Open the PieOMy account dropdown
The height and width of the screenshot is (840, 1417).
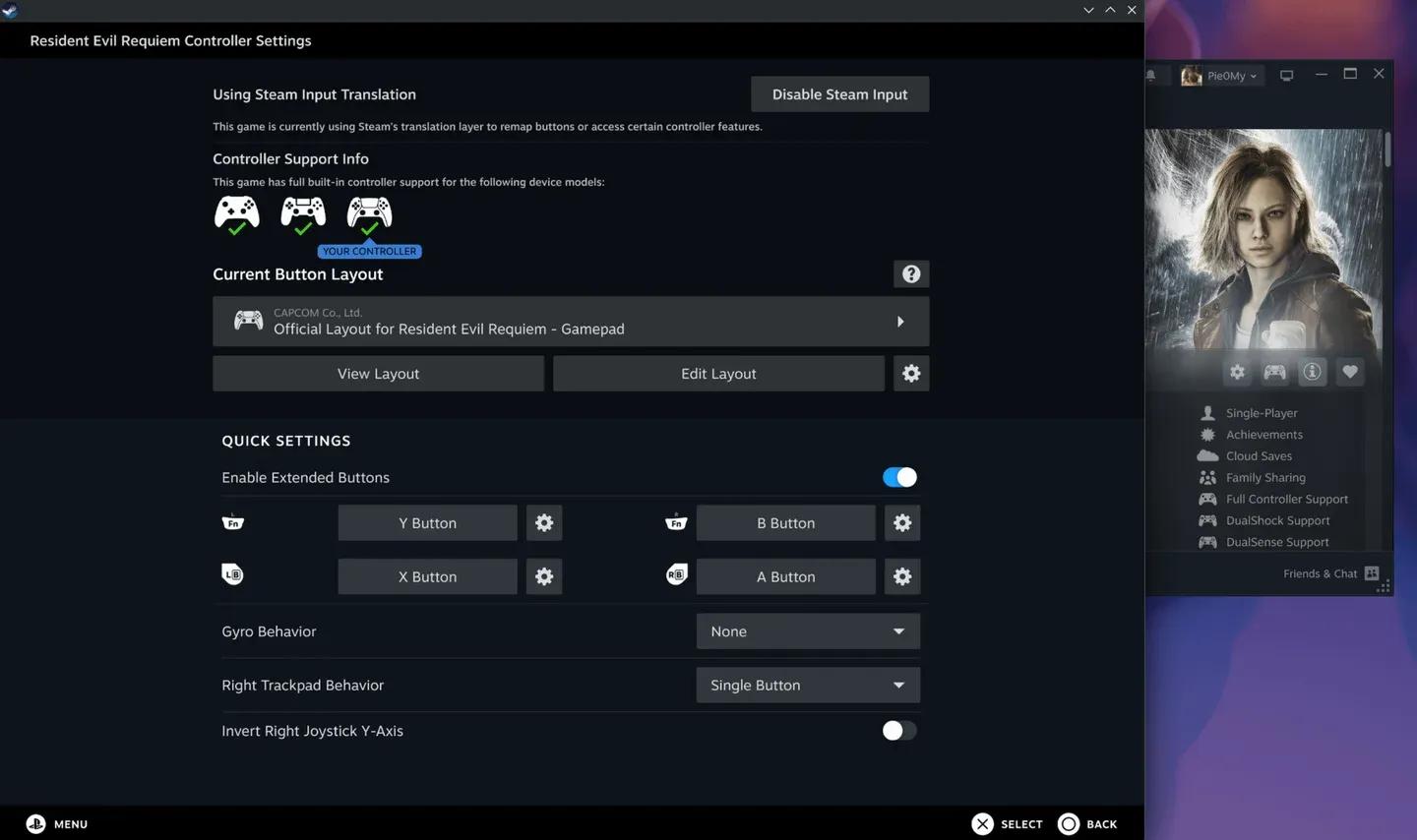pyautogui.click(x=1220, y=76)
